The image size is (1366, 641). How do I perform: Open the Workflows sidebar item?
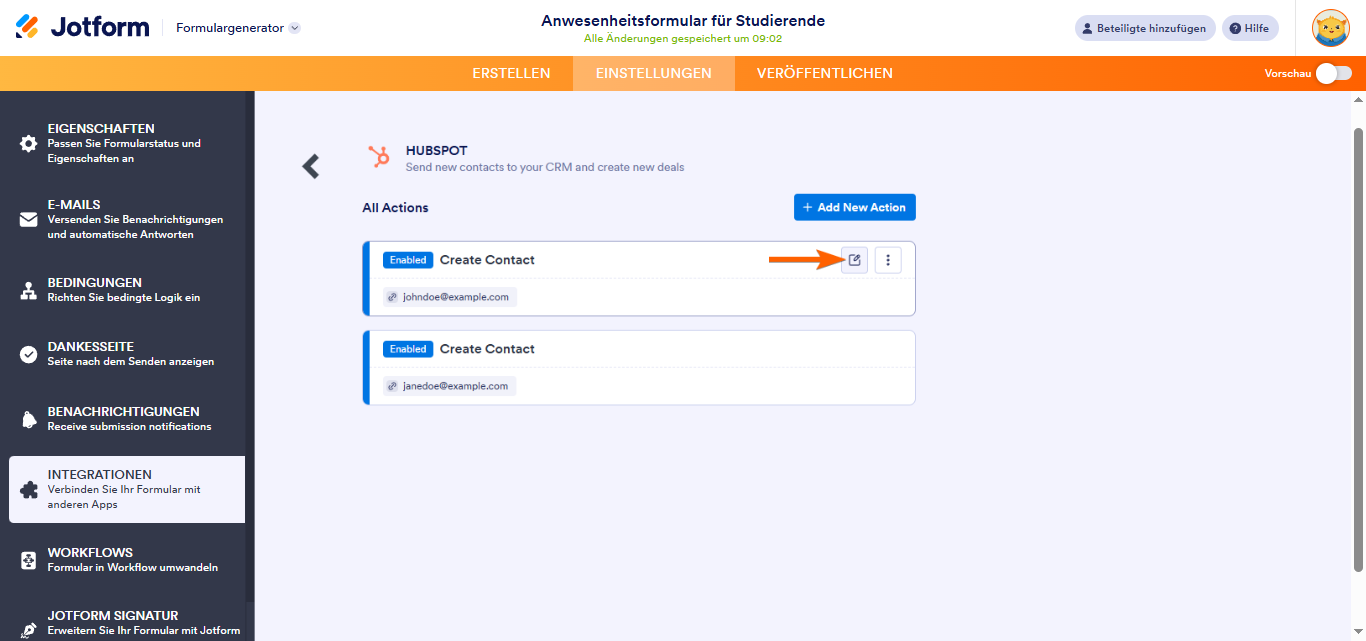point(127,559)
